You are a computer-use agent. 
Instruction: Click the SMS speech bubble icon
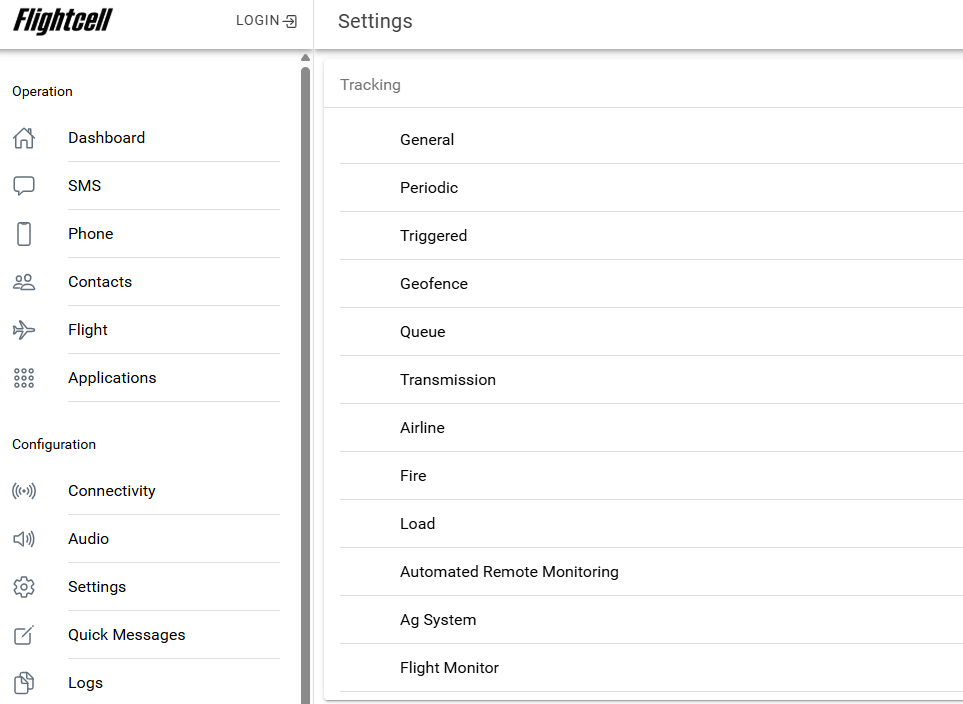point(24,186)
